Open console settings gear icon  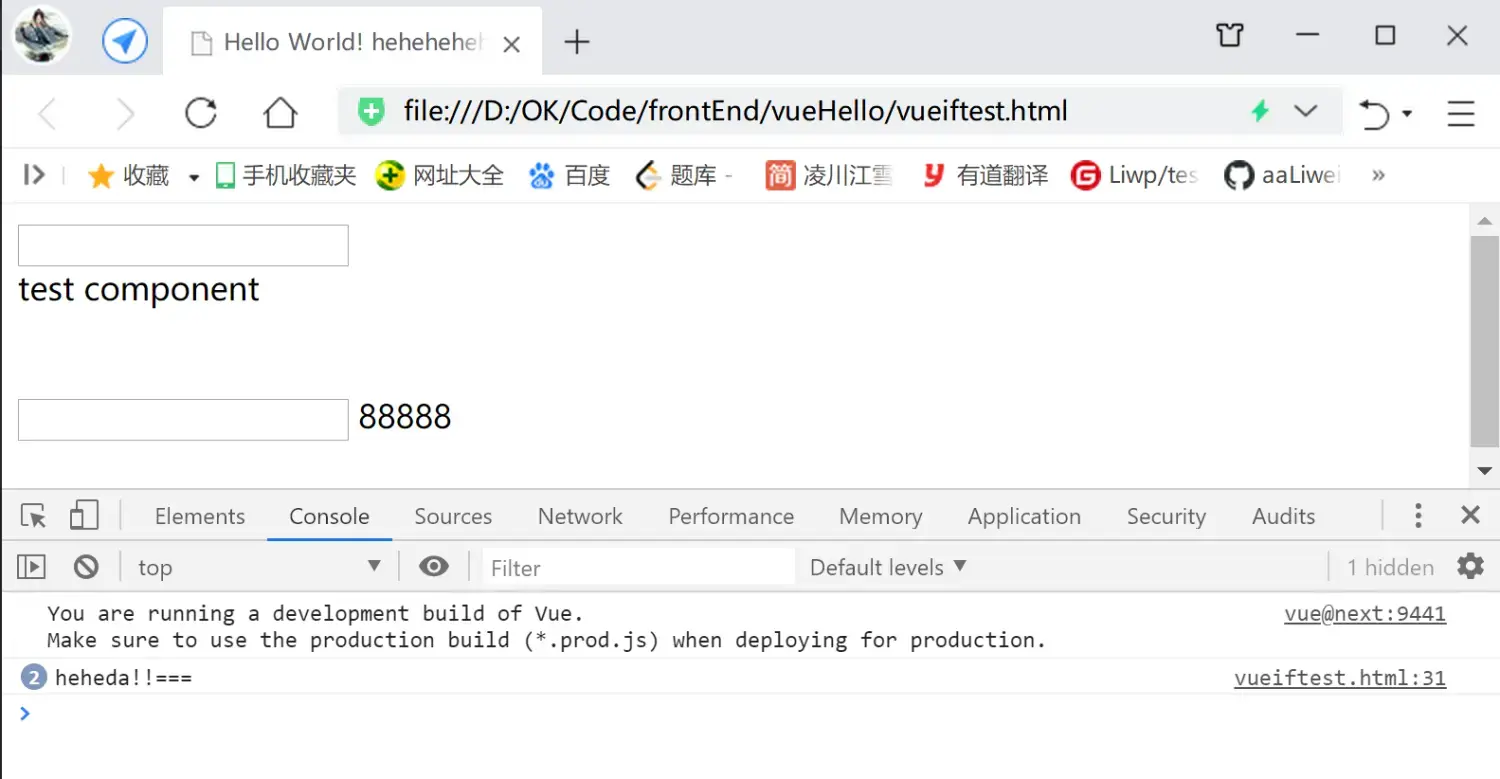[x=1470, y=566]
